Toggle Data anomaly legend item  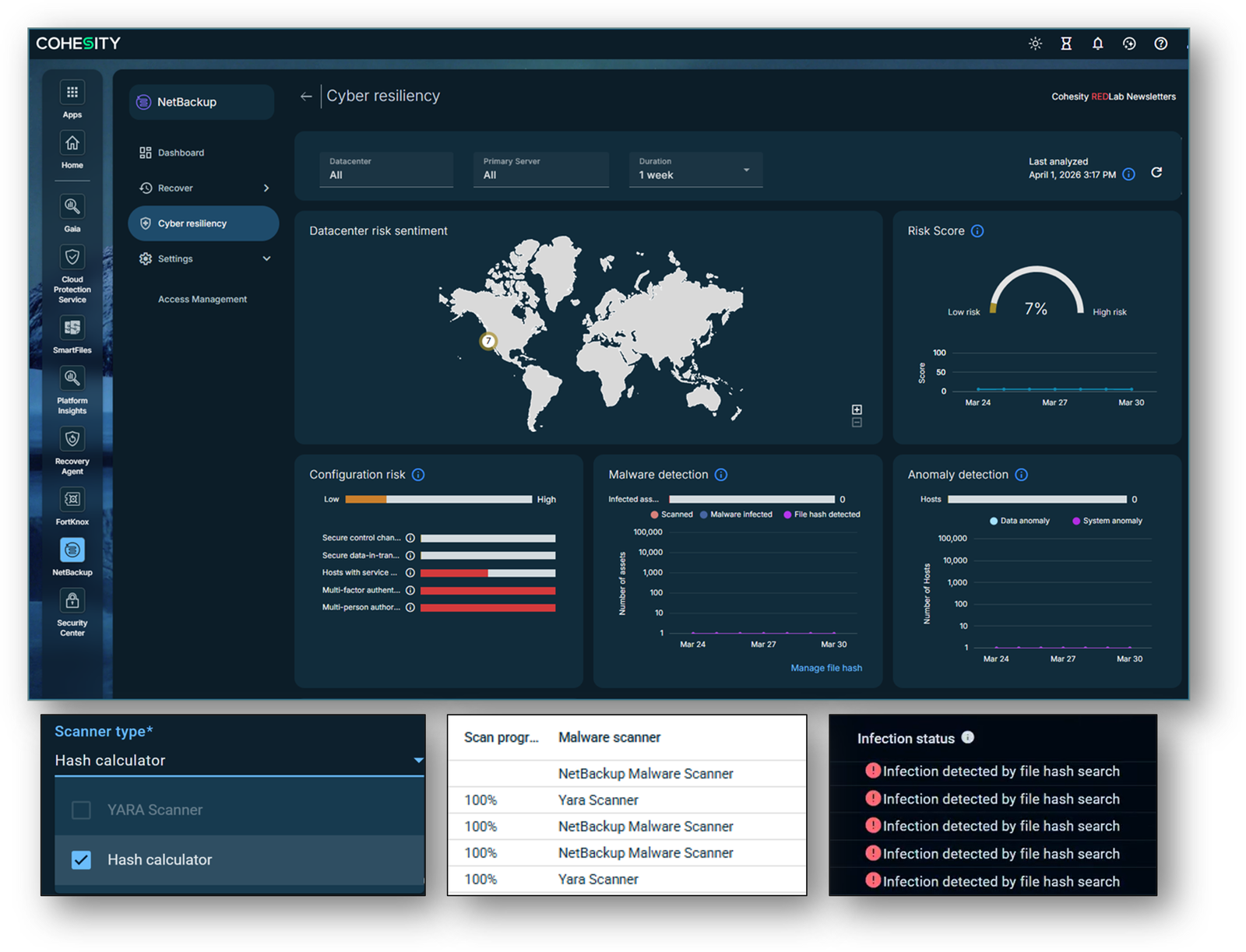coord(1019,521)
